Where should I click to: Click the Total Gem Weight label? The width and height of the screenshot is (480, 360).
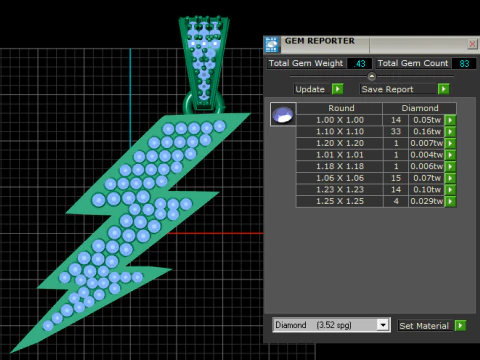(306, 63)
